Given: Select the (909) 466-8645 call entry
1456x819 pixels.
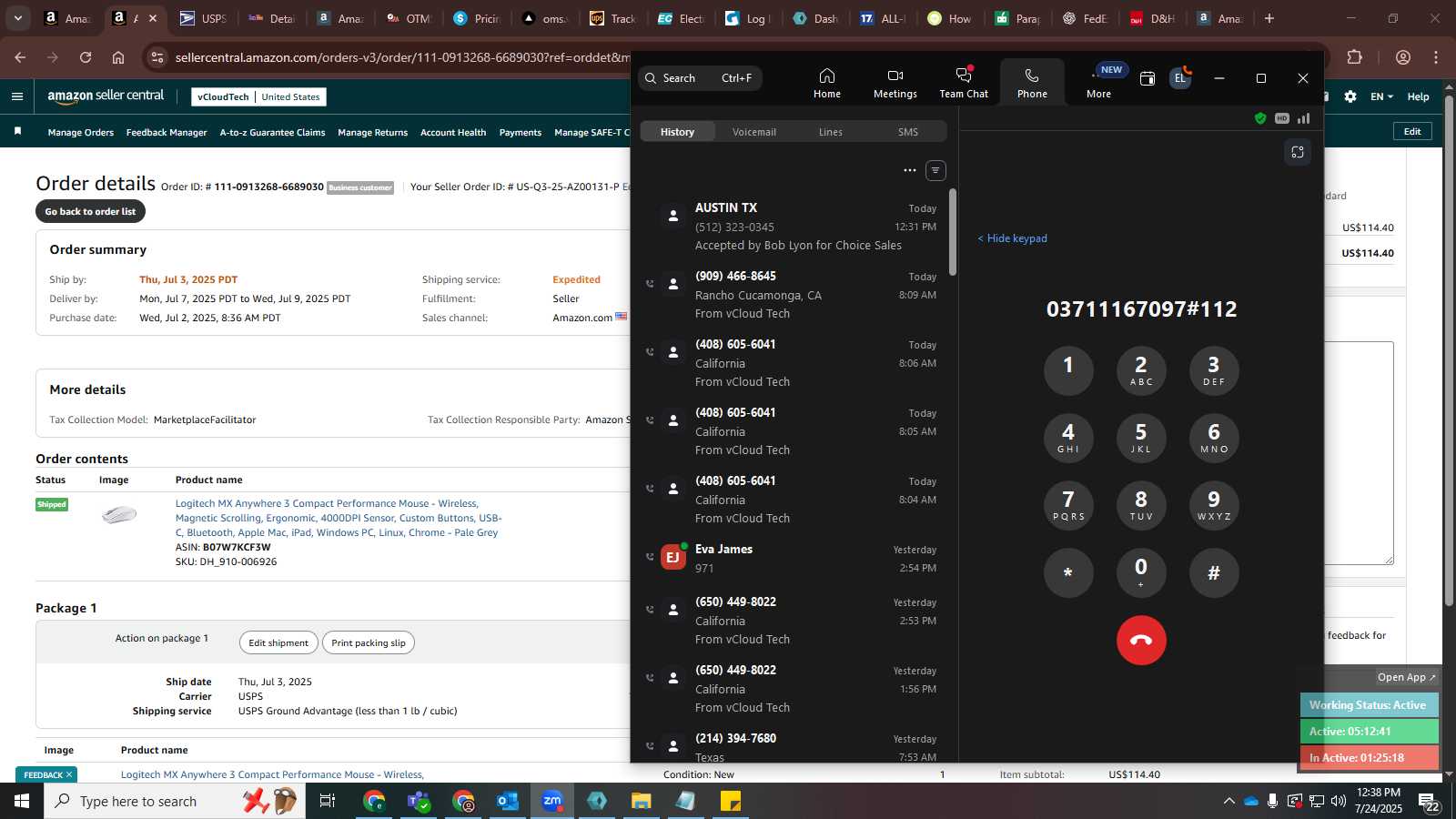Looking at the screenshot, I should [794, 295].
